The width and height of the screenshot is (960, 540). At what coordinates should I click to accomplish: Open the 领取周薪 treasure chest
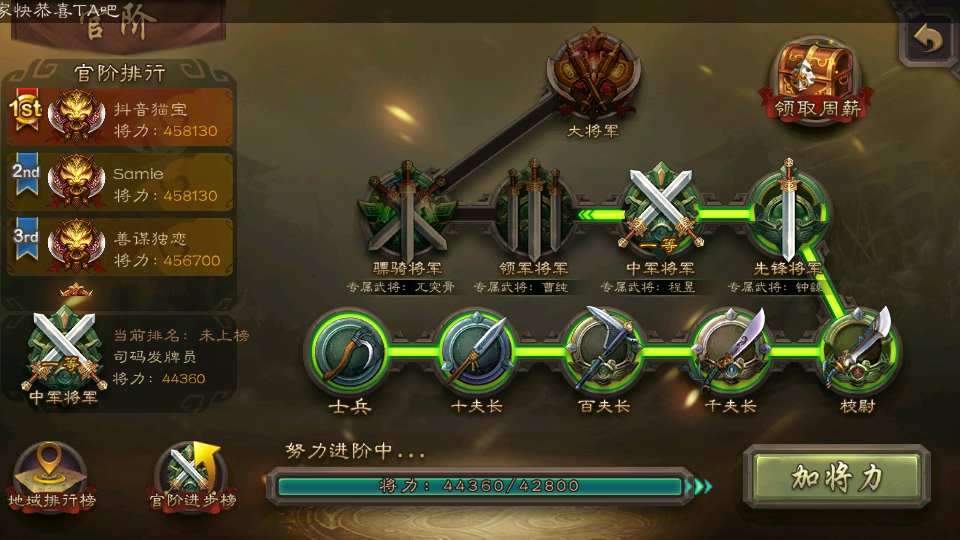point(817,80)
